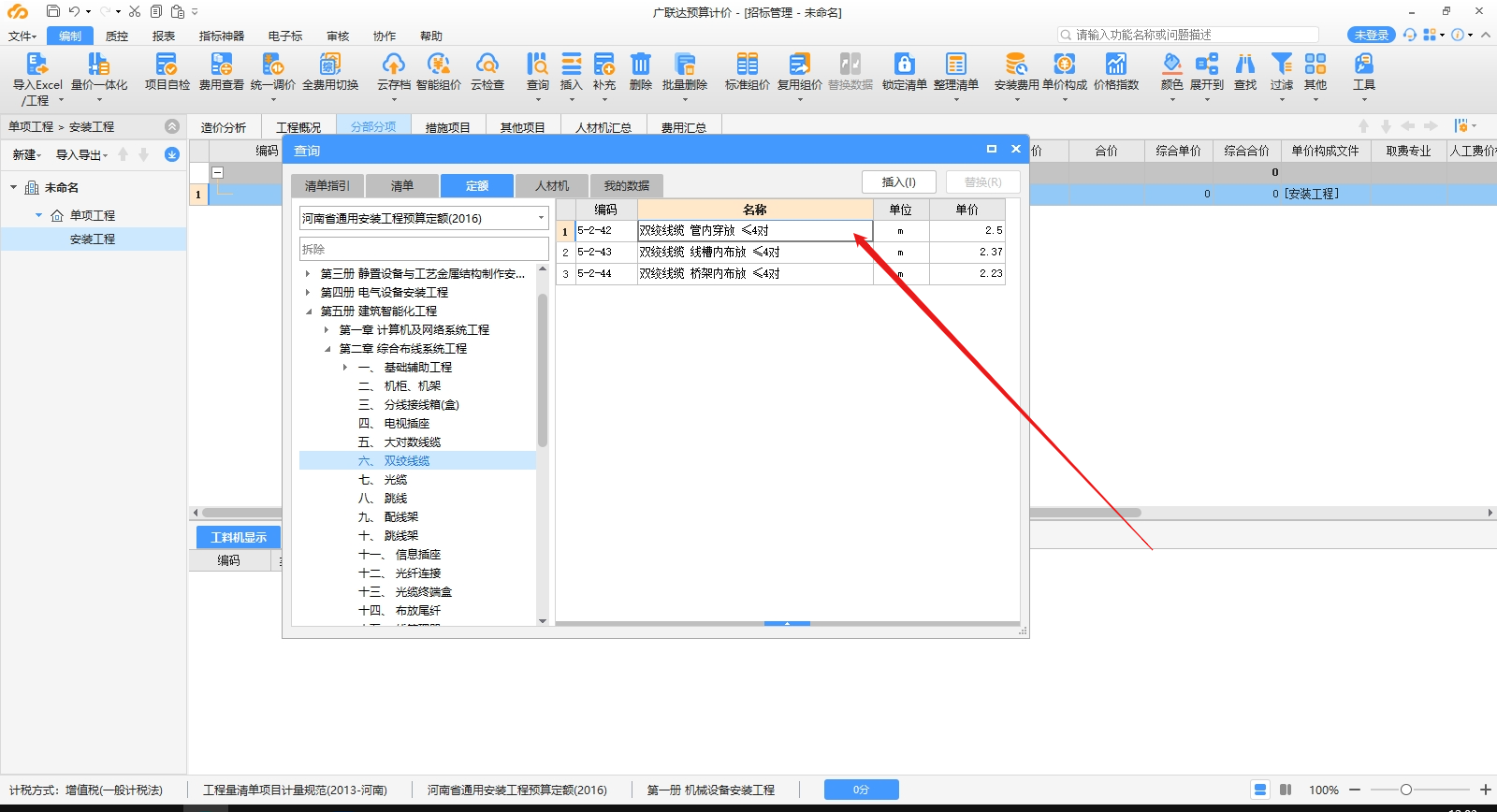Open the 文件 menu

coord(22,36)
